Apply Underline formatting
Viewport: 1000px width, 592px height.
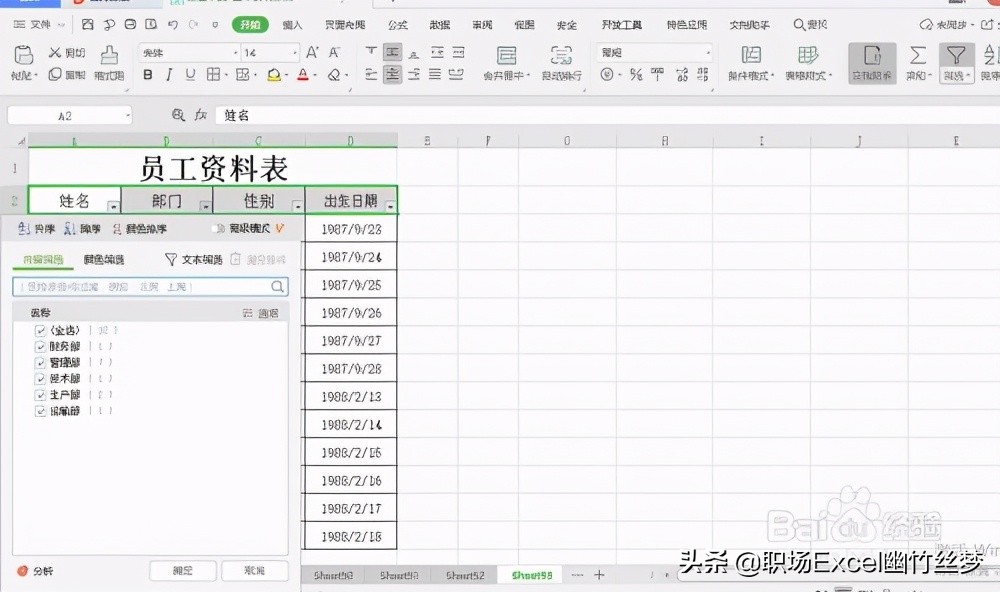(190, 74)
